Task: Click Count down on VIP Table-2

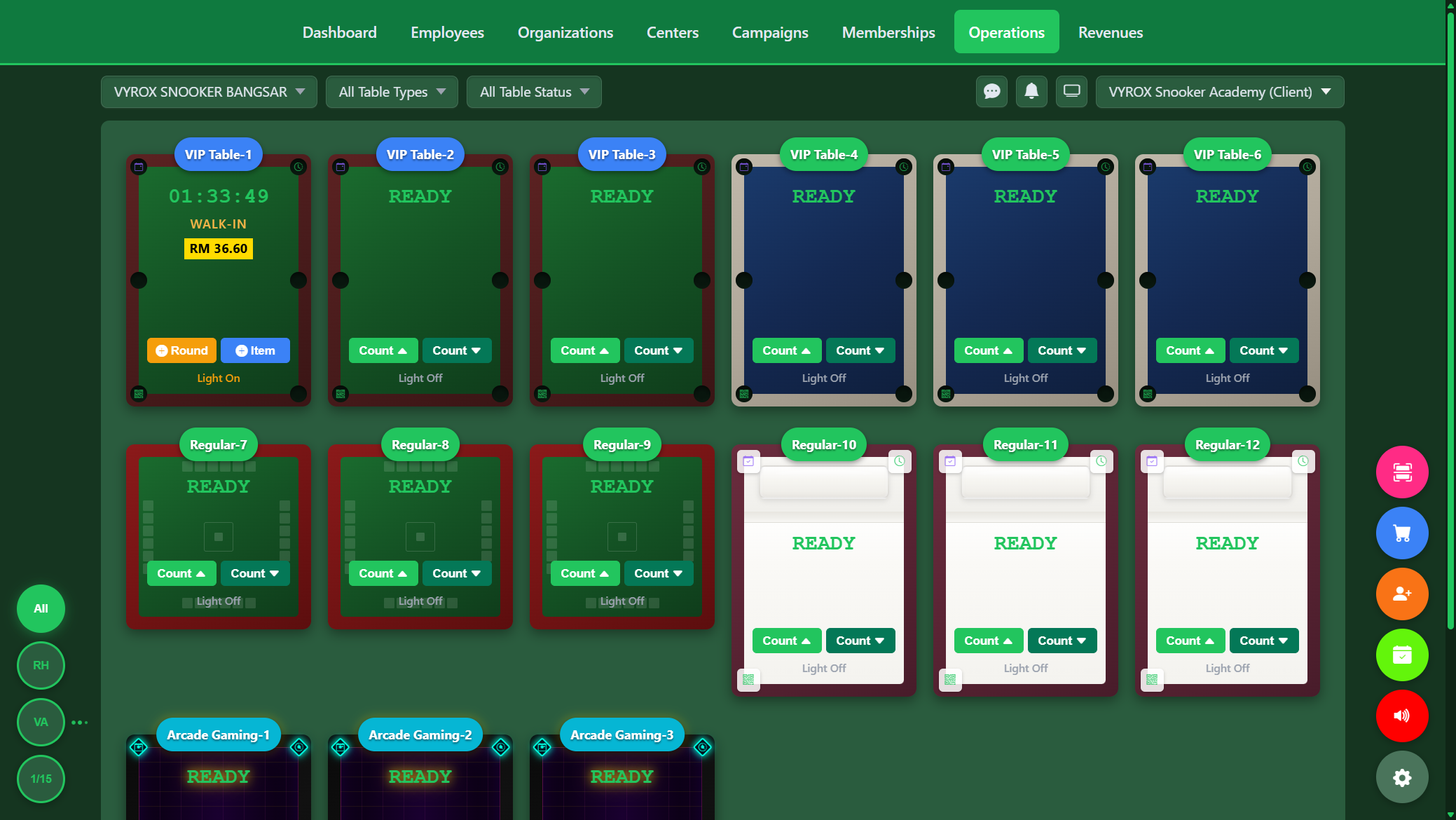Action: [457, 350]
